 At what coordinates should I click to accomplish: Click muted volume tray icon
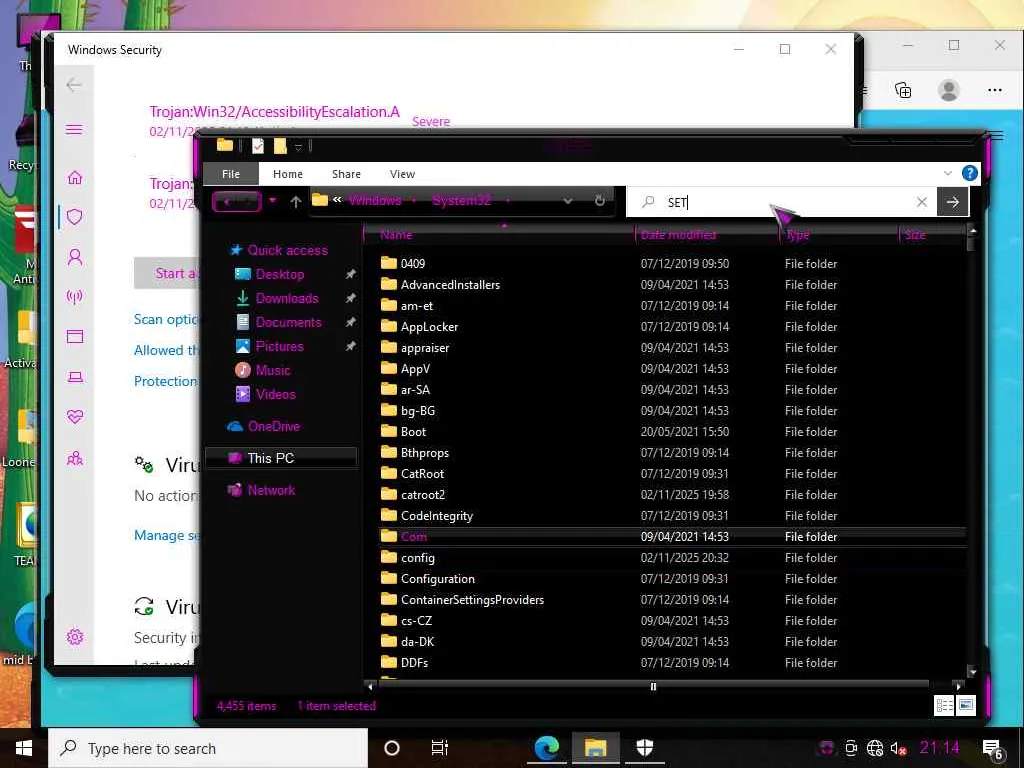pos(899,748)
